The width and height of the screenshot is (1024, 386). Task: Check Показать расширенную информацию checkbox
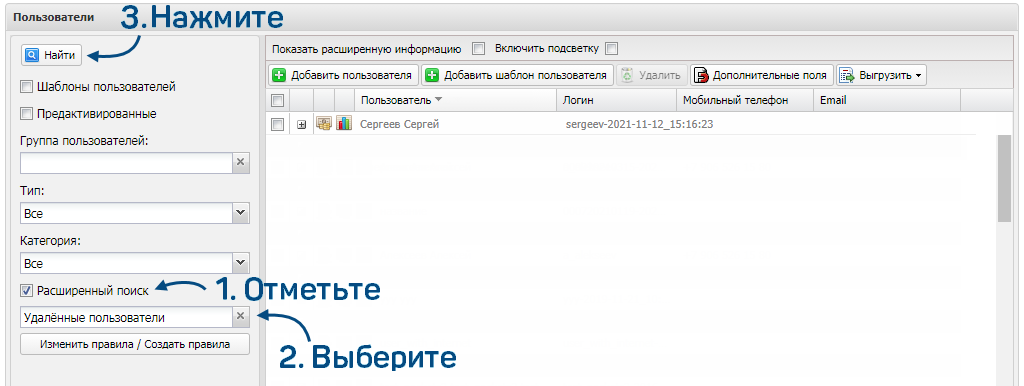pos(479,49)
